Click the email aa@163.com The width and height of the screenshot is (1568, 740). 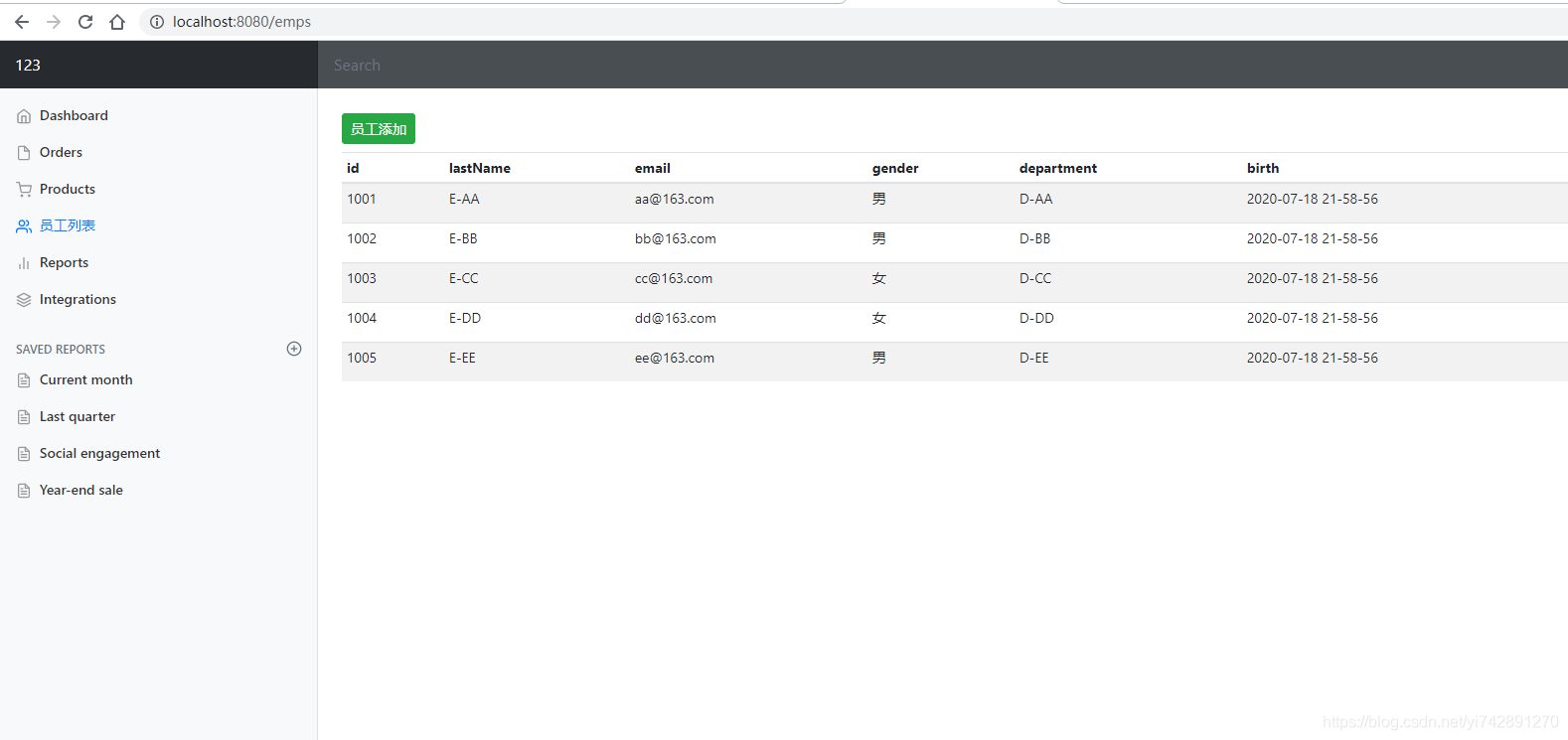click(675, 199)
